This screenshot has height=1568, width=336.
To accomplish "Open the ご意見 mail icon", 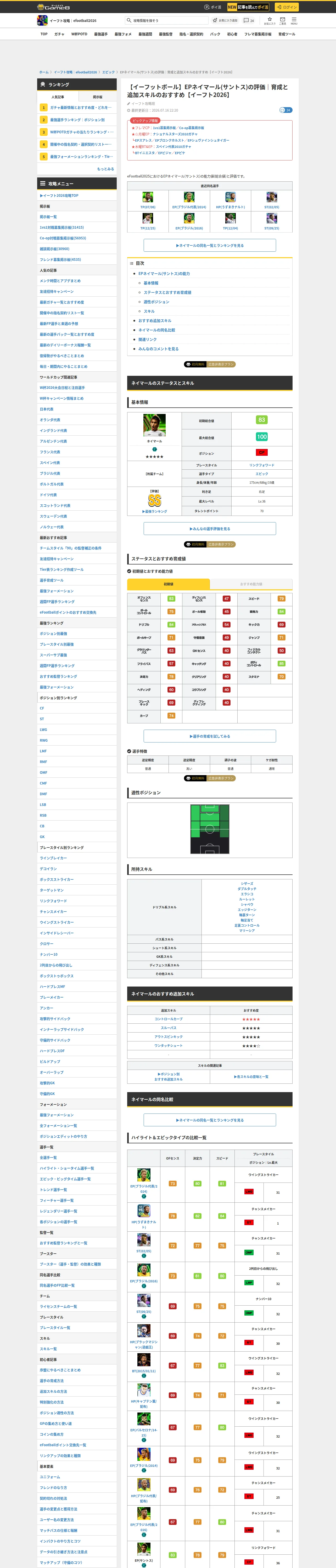I will (x=282, y=21).
